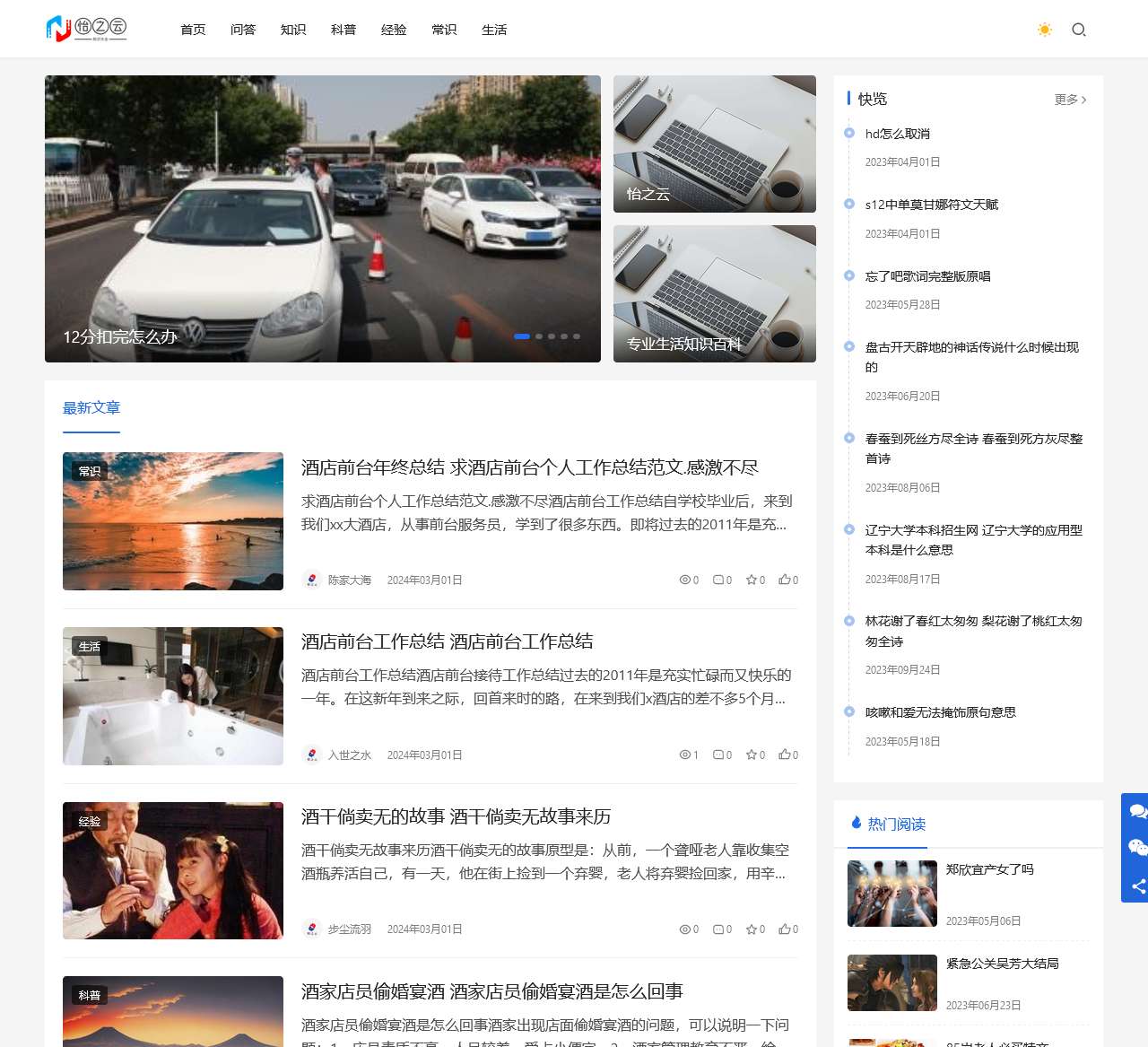Open the s12中单莫甘娜符文天赋 link

point(932,205)
